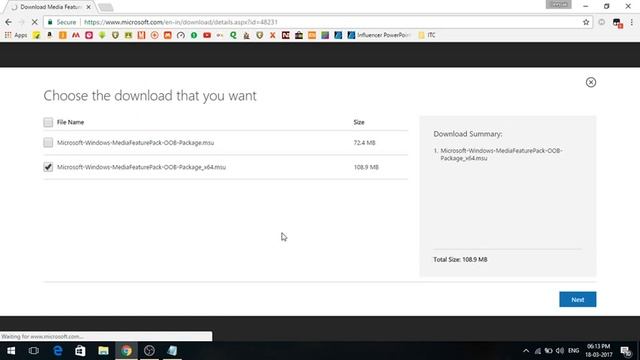Check the OOB-Package.msu 72.4 MB checkbox
640x360 pixels.
pos(48,142)
